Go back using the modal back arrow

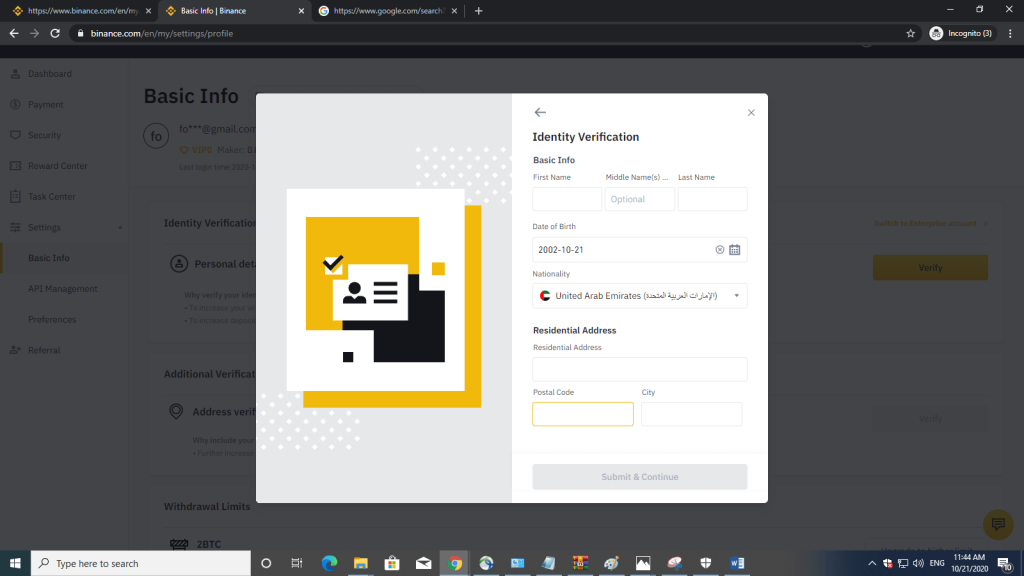540,112
